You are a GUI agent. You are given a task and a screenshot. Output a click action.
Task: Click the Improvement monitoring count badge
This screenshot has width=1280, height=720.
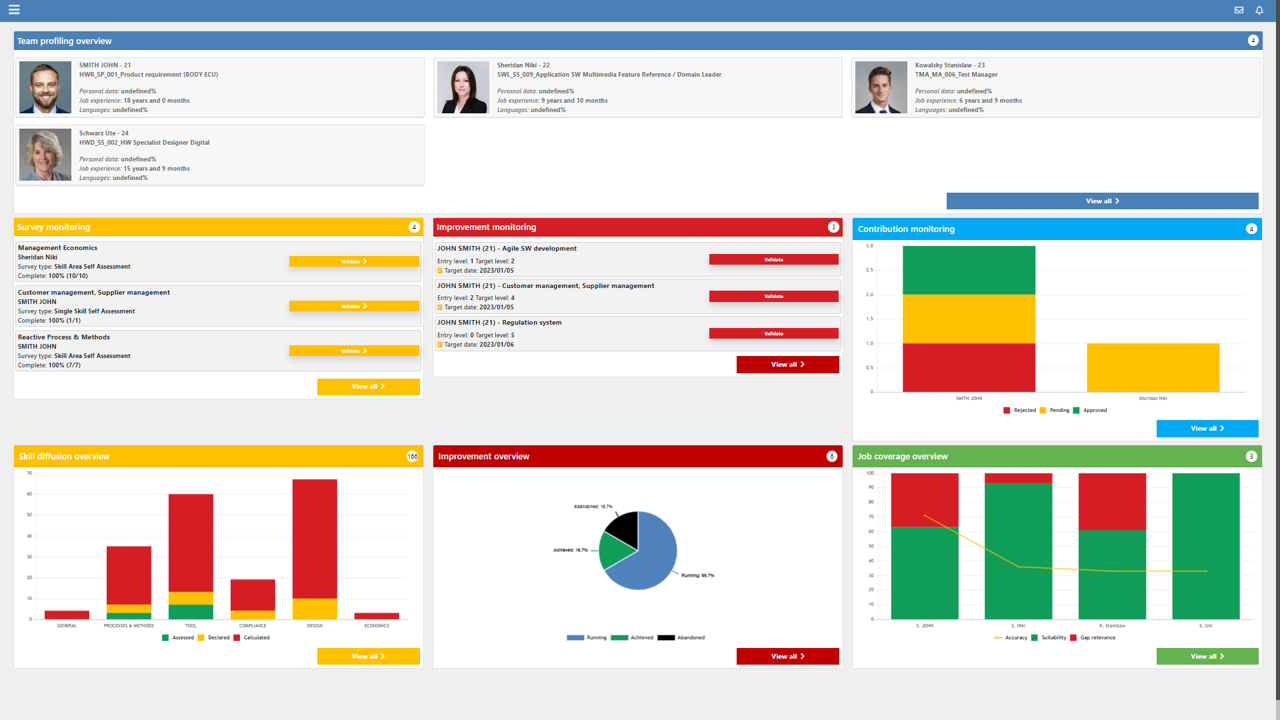pos(833,227)
